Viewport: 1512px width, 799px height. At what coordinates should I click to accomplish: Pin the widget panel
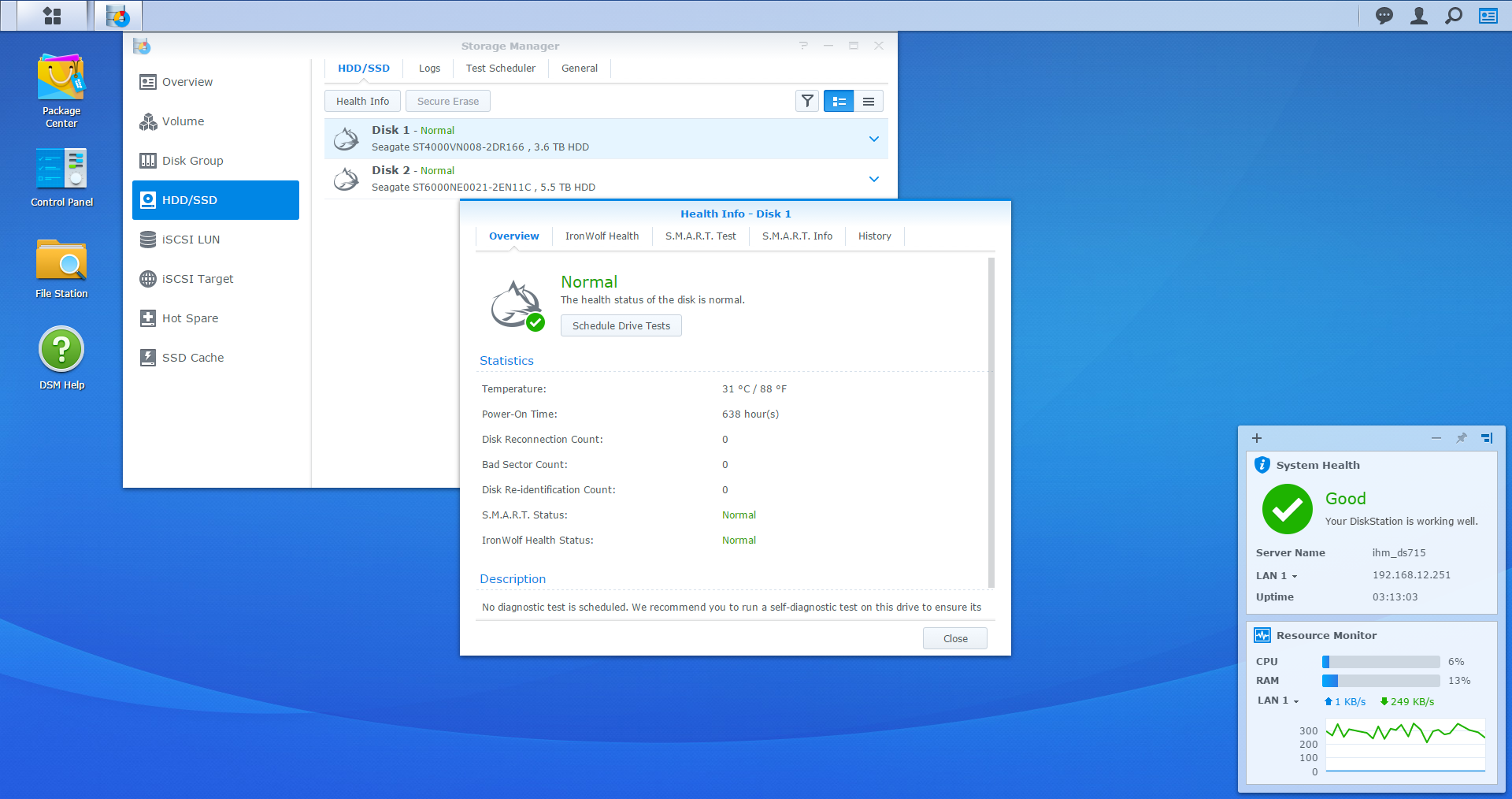1462,438
